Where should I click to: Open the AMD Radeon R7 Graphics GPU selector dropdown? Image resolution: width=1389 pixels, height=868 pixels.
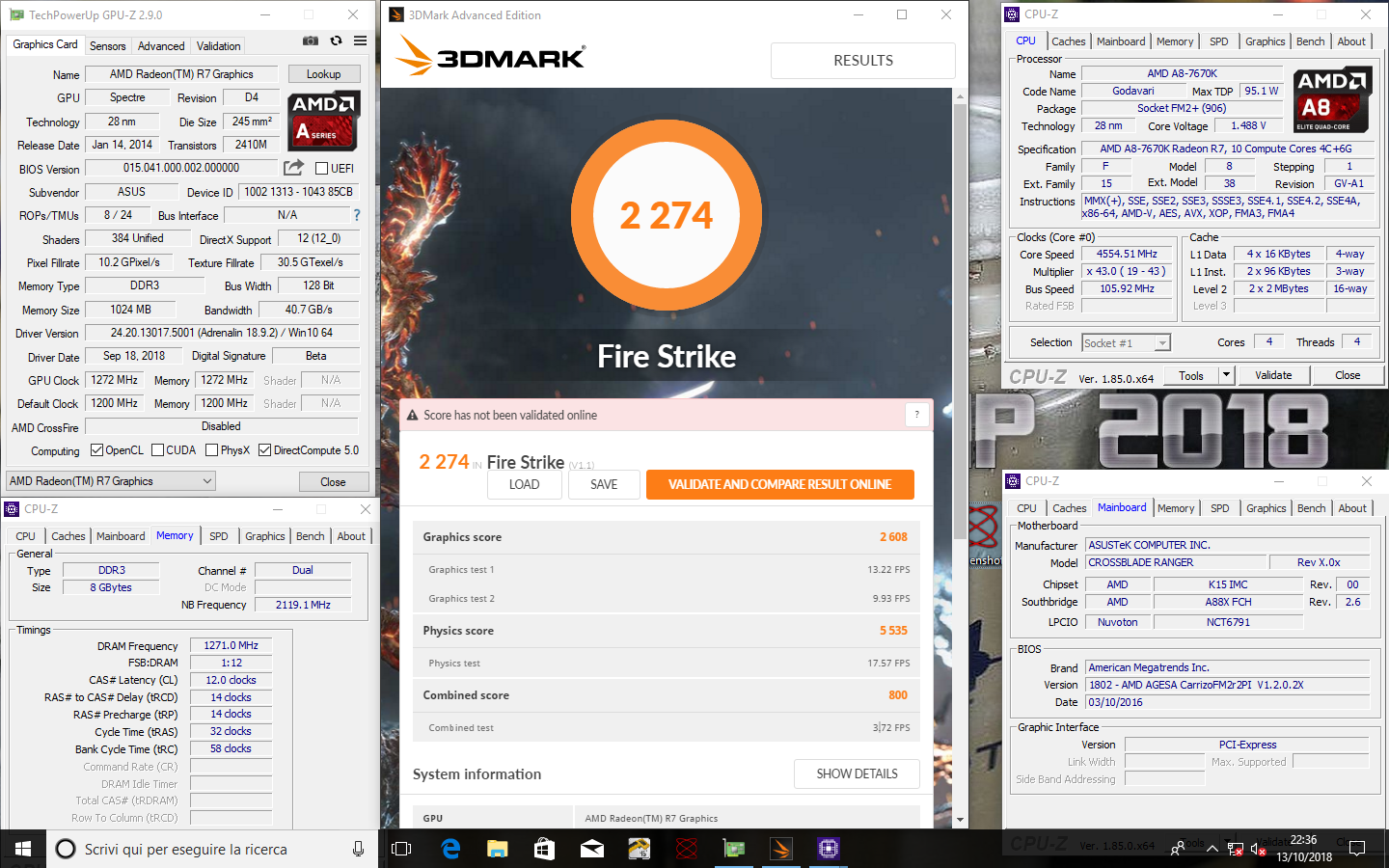(111, 481)
